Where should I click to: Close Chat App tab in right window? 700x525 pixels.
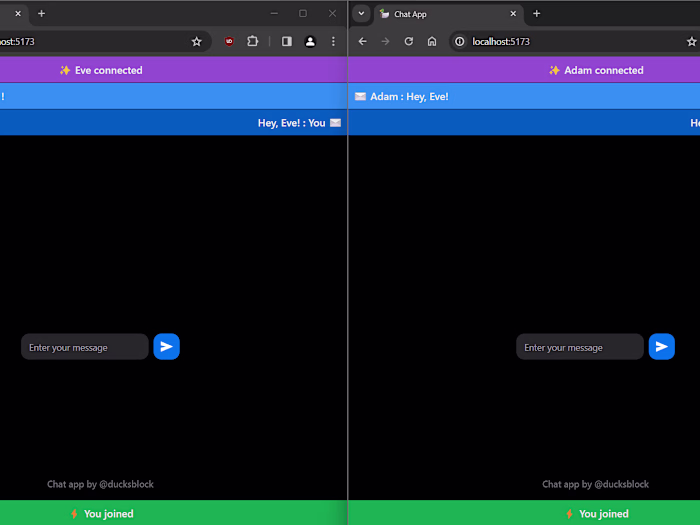(x=513, y=14)
